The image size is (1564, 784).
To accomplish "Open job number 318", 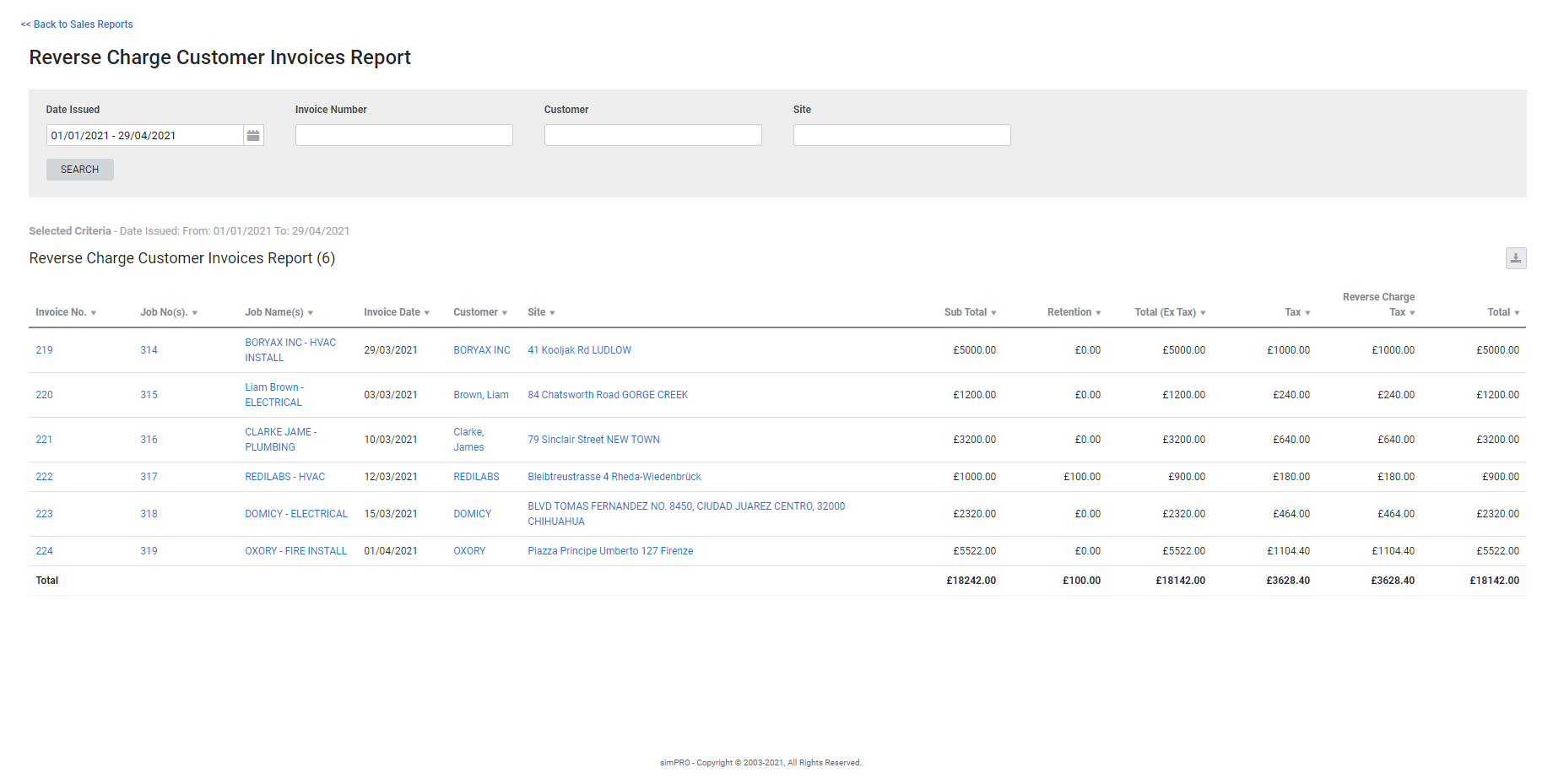I will 149,514.
